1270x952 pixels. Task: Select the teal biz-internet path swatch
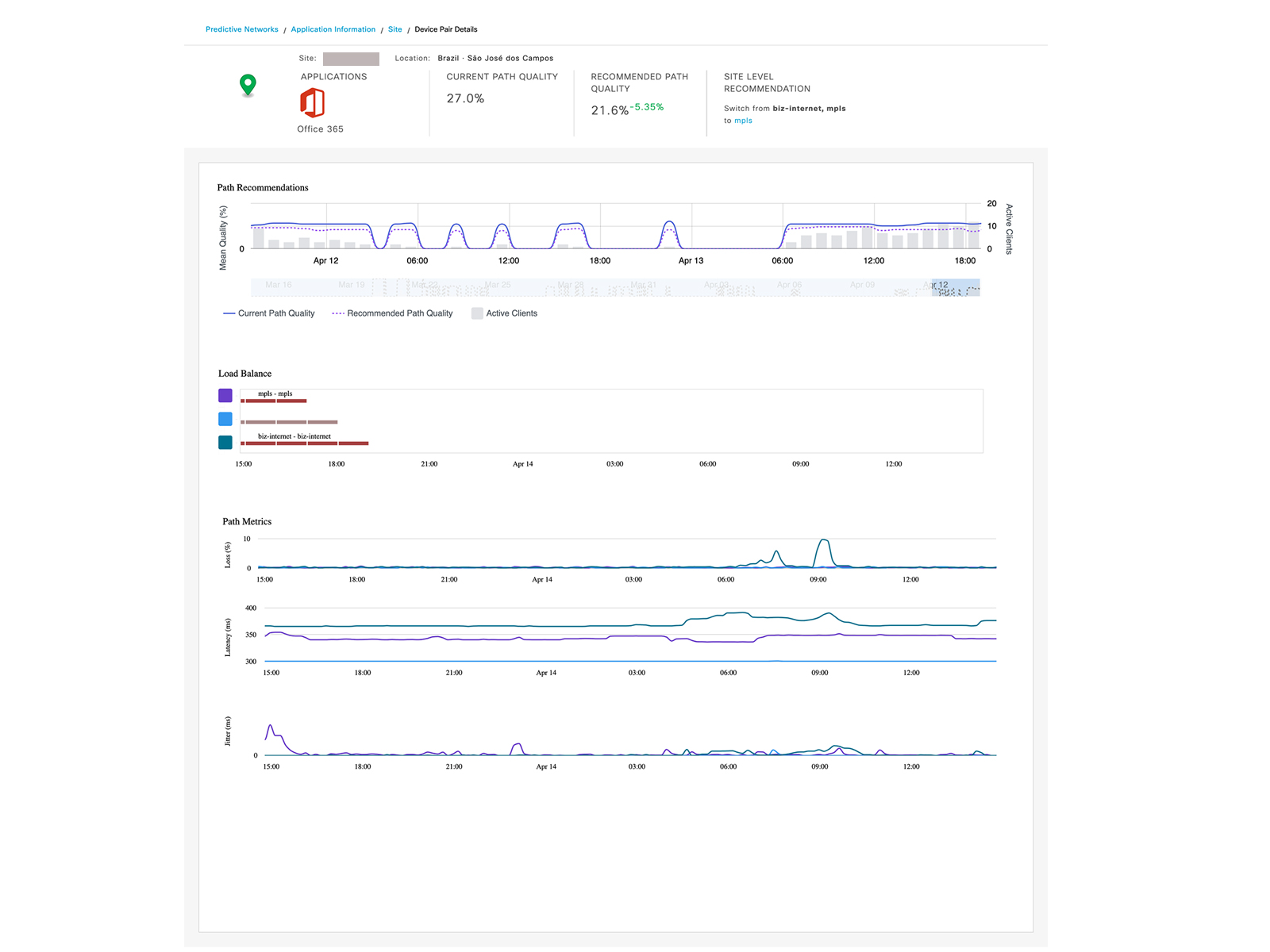[225, 443]
